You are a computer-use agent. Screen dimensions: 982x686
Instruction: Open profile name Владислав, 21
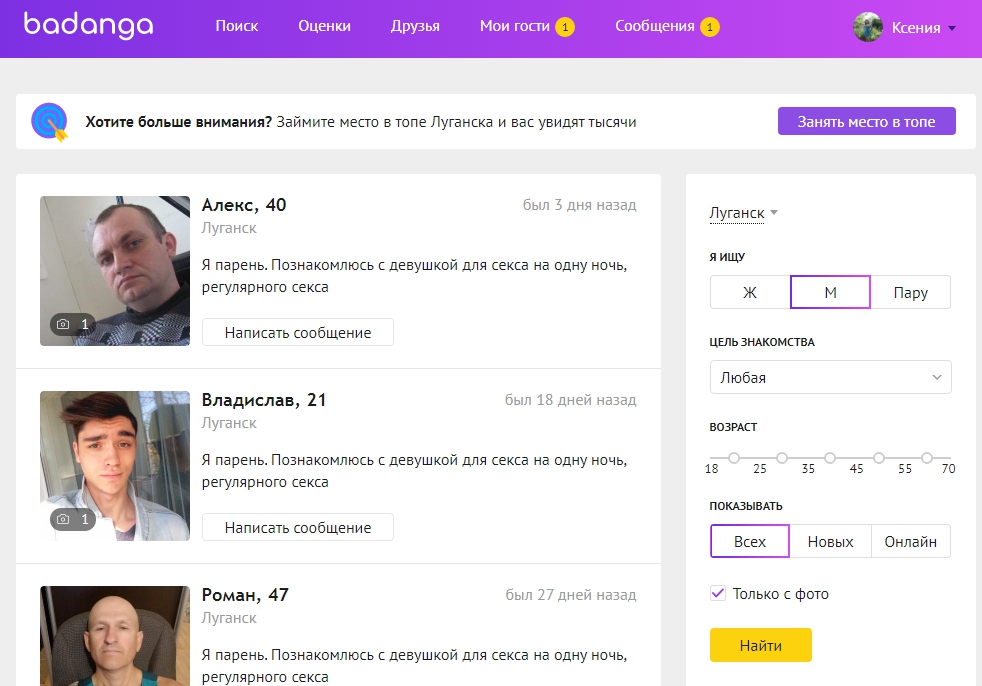tap(264, 400)
